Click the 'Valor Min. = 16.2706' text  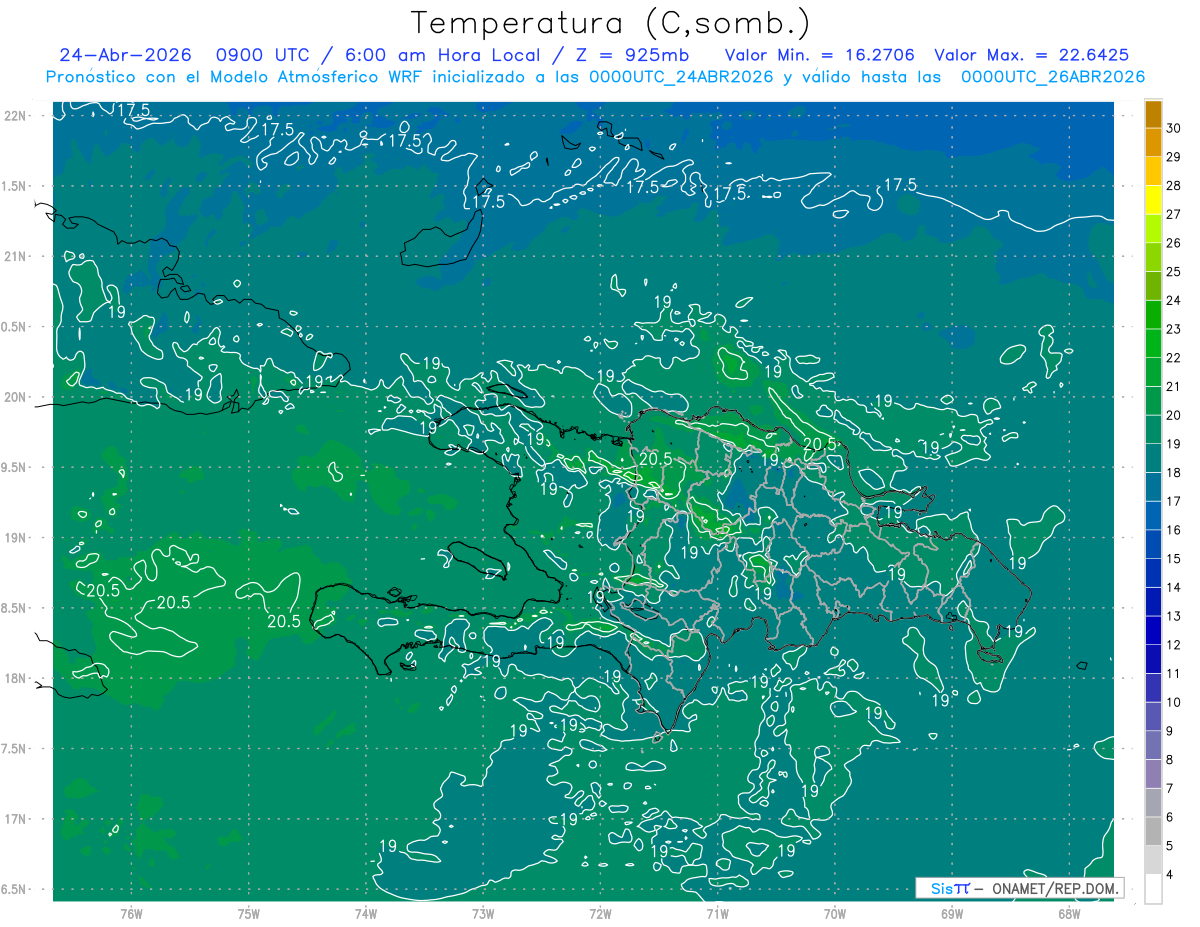819,55
